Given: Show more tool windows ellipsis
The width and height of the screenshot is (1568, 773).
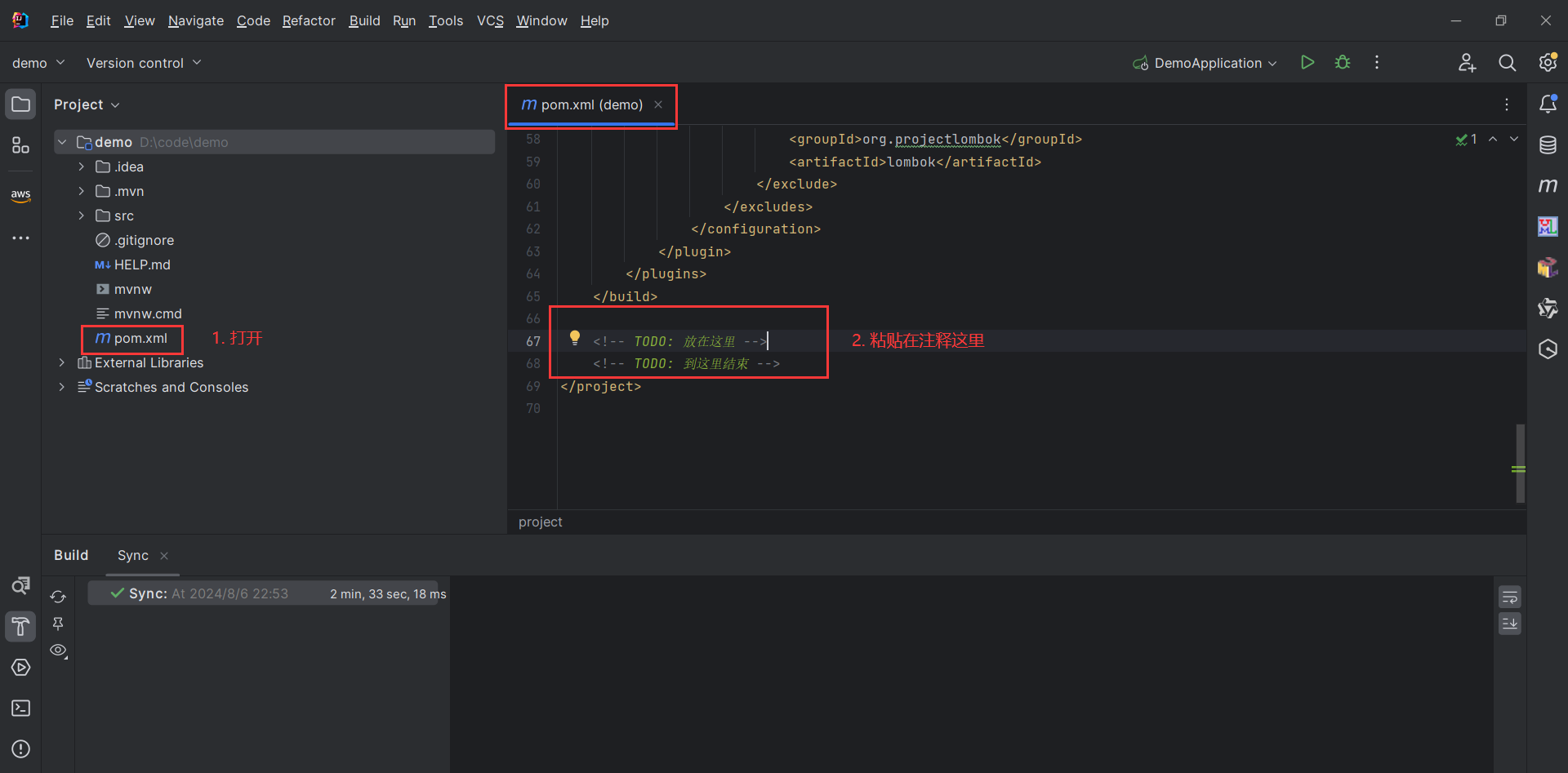Looking at the screenshot, I should 21,238.
